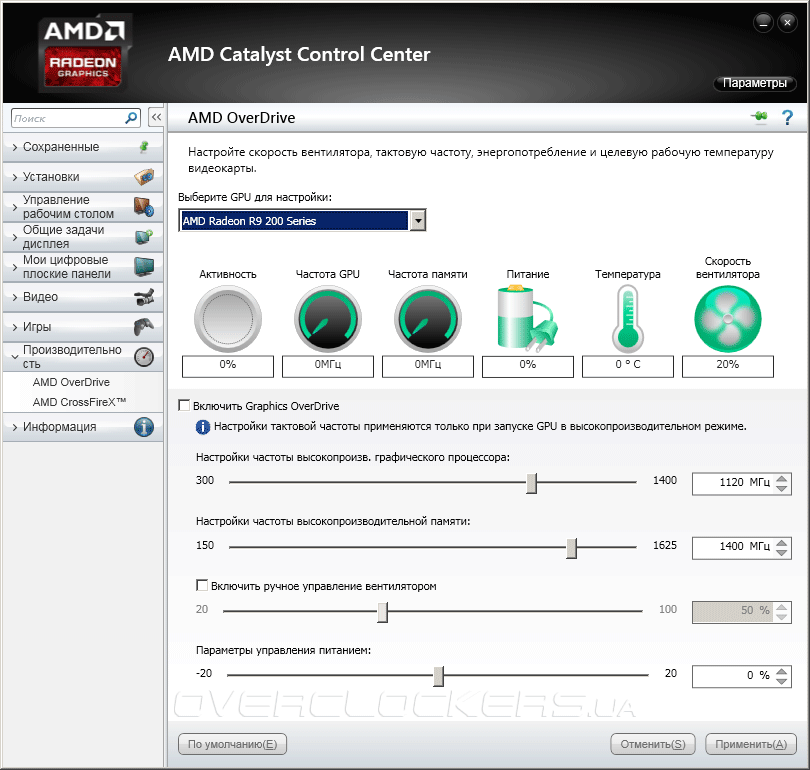The width and height of the screenshot is (810, 770).
Task: Click the Отменить button
Action: [x=653, y=744]
